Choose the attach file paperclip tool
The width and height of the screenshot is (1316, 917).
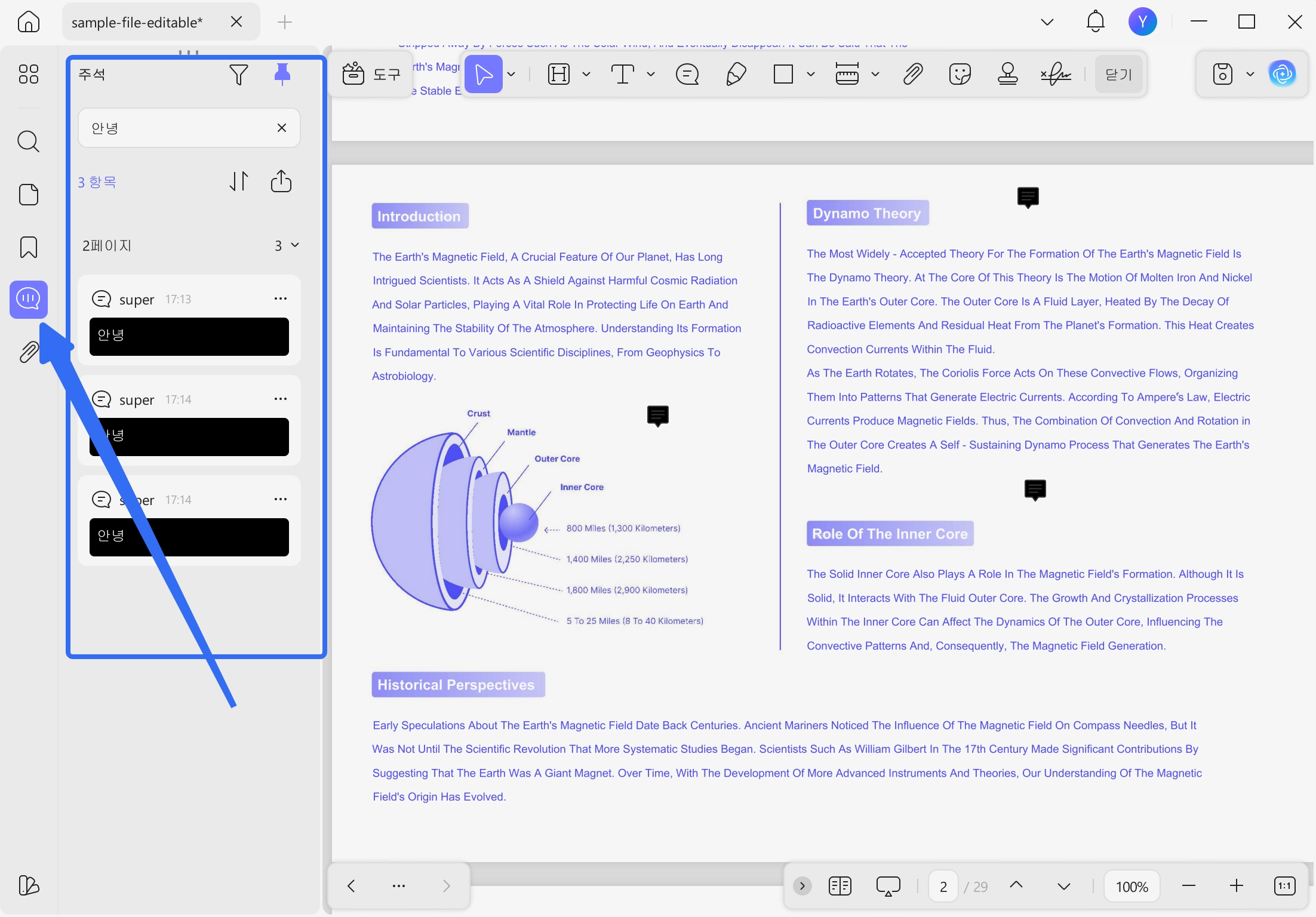[x=913, y=74]
